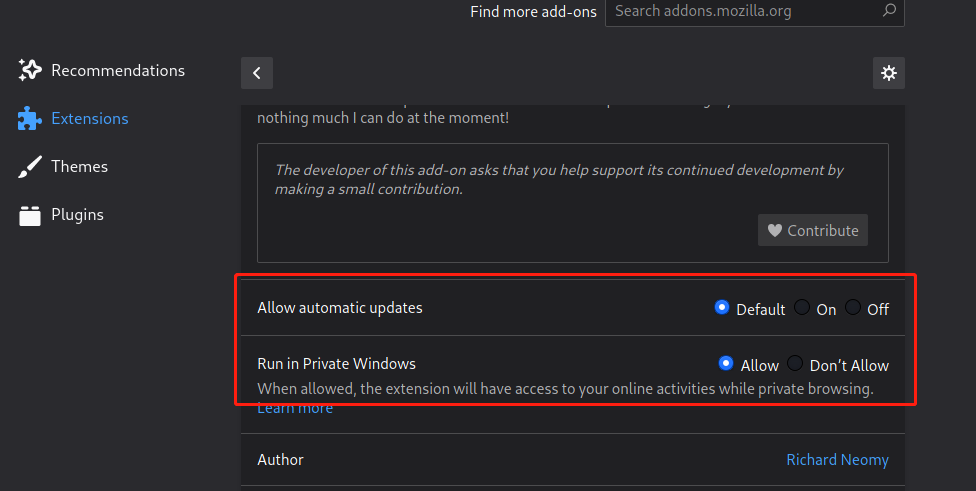Image resolution: width=976 pixels, height=491 pixels.
Task: Click the 'Find more add-ons' text
Action: tap(533, 12)
